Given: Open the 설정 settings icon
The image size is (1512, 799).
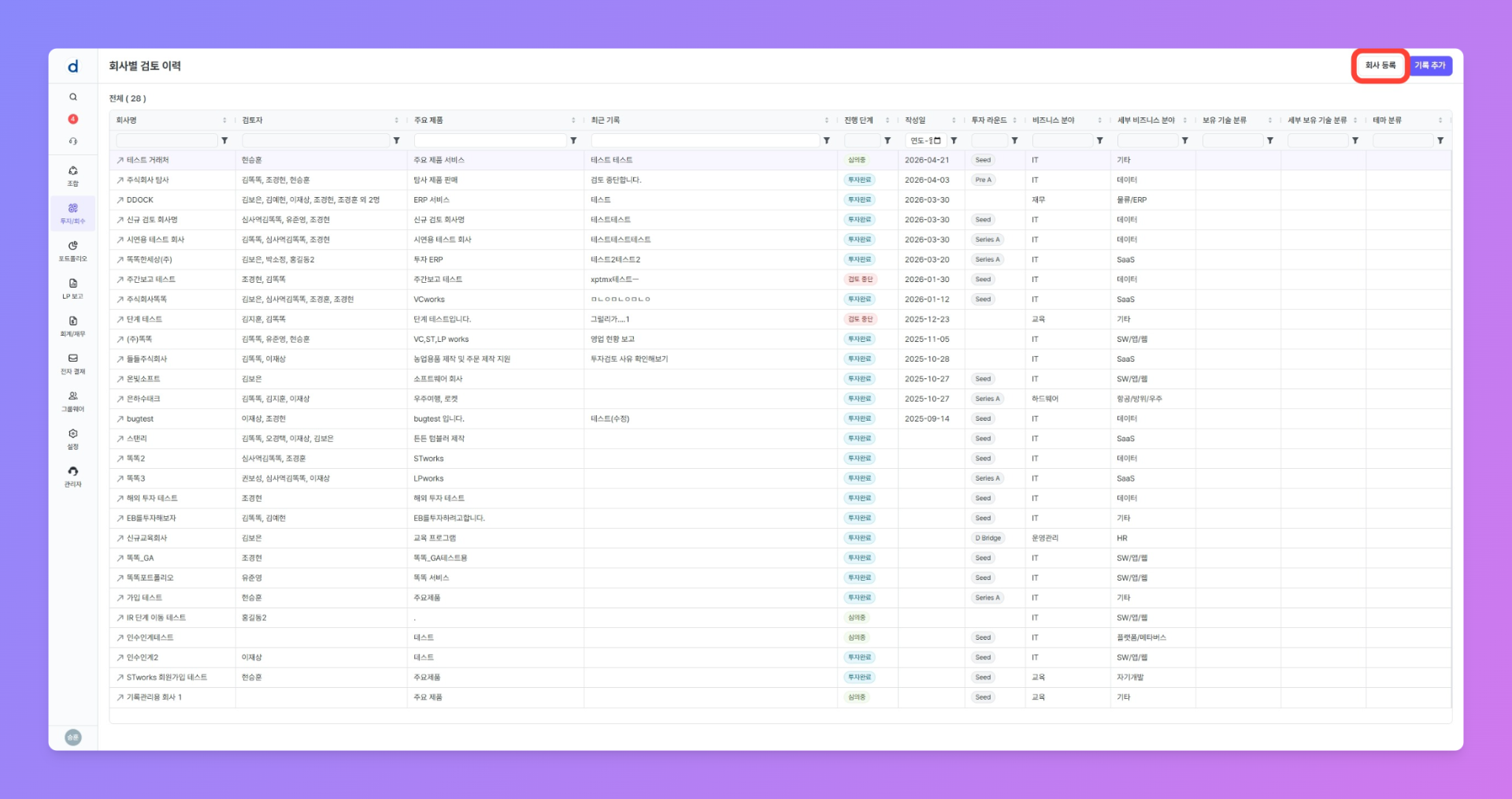Looking at the screenshot, I should tap(72, 439).
